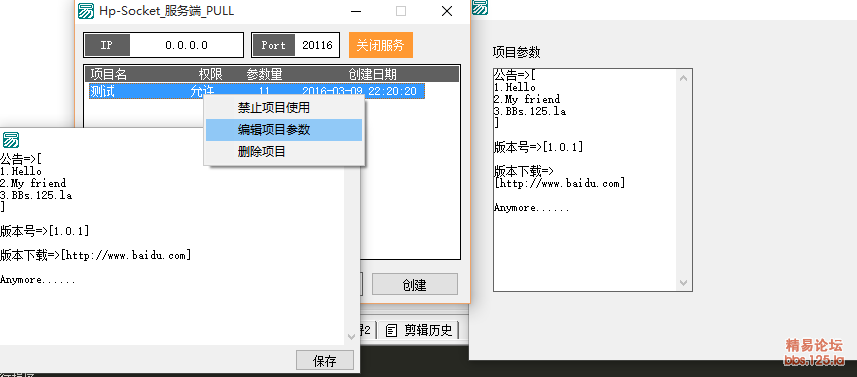Image resolution: width=857 pixels, height=377 pixels.
Task: Click the 权限 column header
Action: [x=210, y=74]
